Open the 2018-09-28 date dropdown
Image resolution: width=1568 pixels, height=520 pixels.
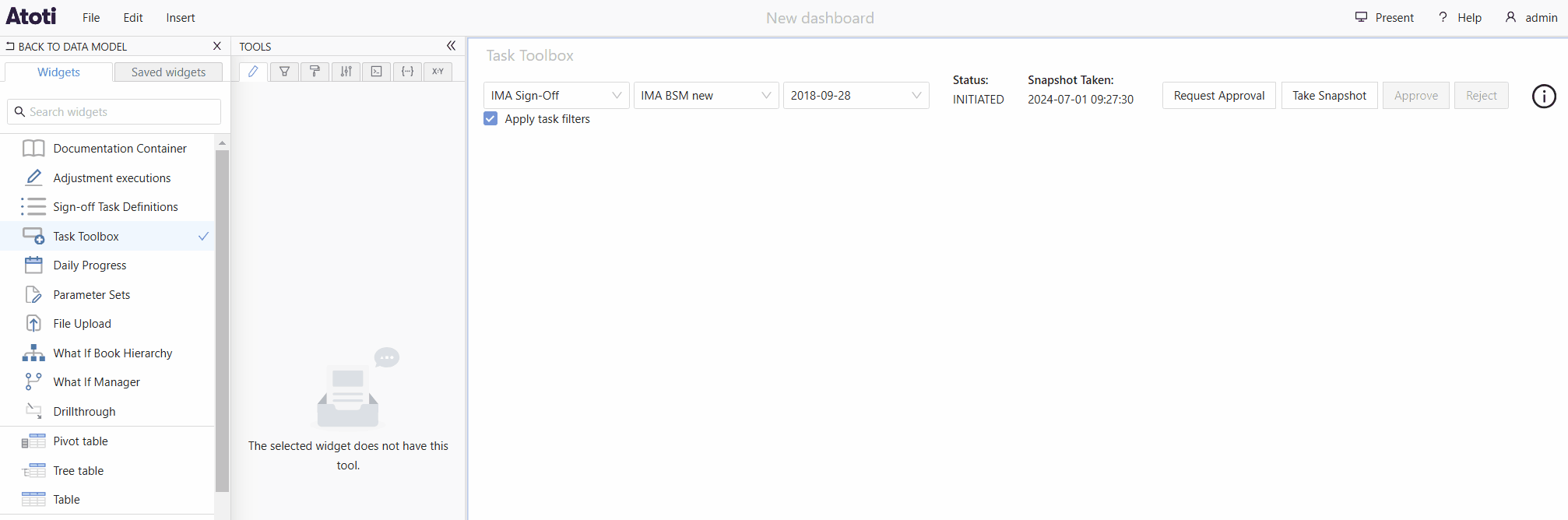(855, 95)
